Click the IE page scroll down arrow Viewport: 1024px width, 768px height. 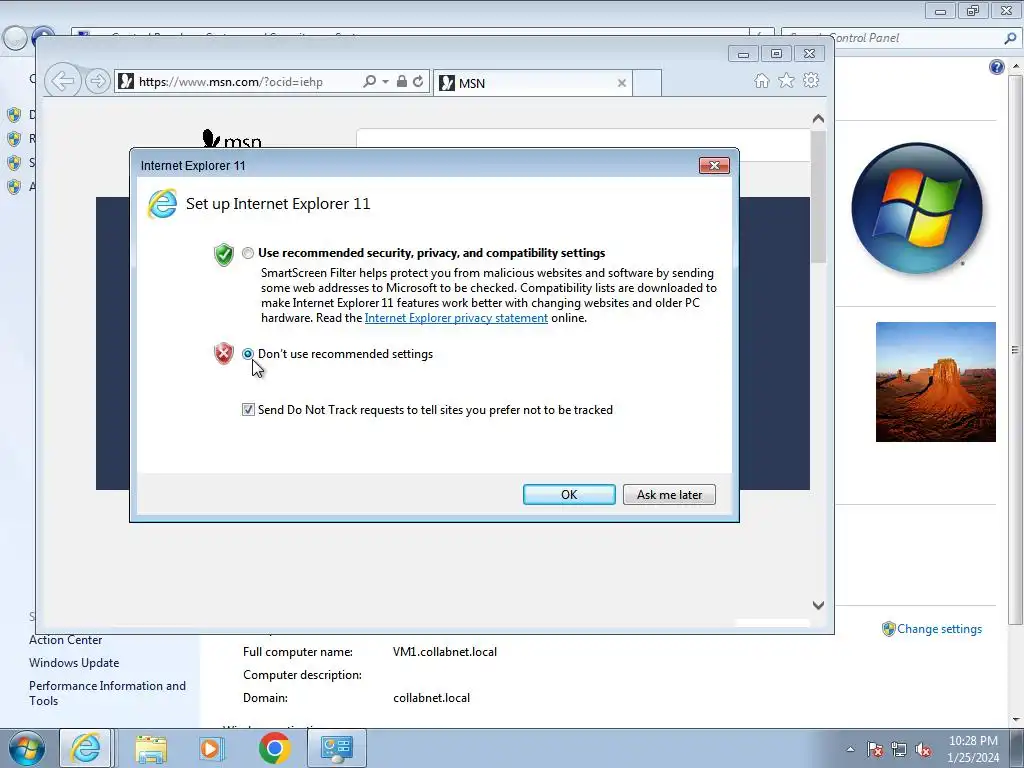pos(818,605)
